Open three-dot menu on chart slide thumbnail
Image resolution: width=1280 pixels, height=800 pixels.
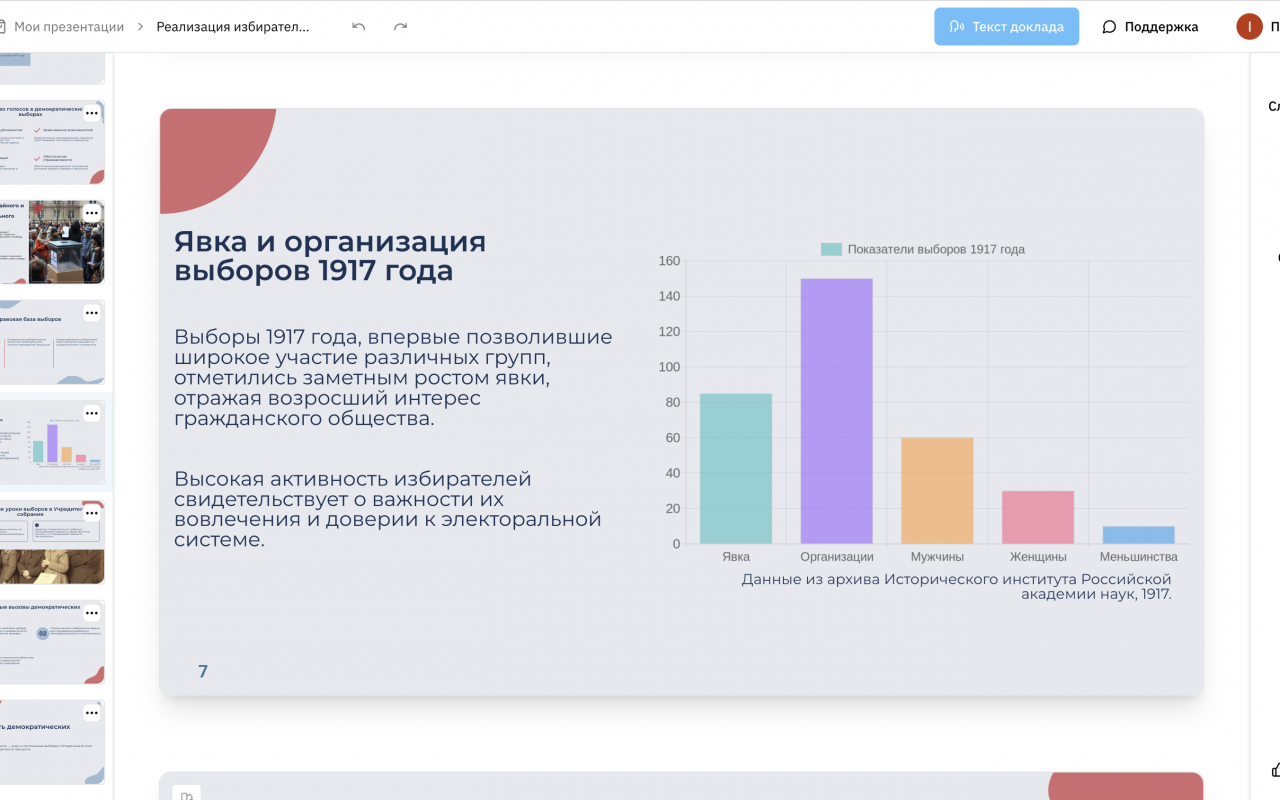tap(92, 413)
